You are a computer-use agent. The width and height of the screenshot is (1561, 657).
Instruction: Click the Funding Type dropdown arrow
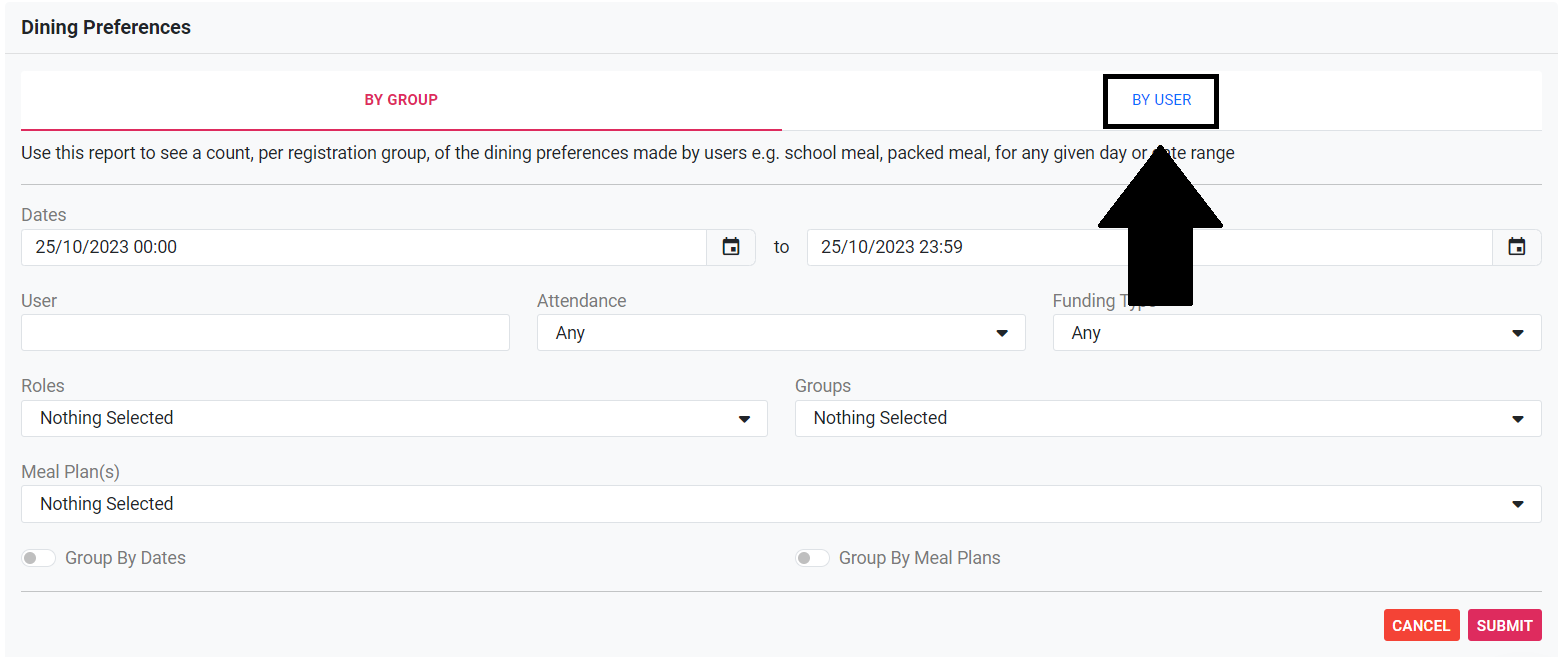pos(1518,333)
